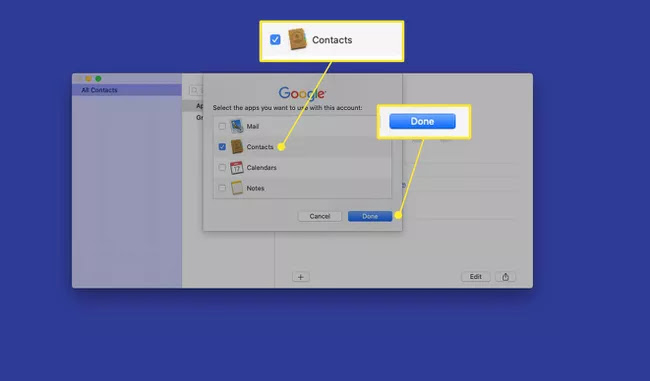Tick the Mail checkbox
650x381 pixels.
(222, 126)
